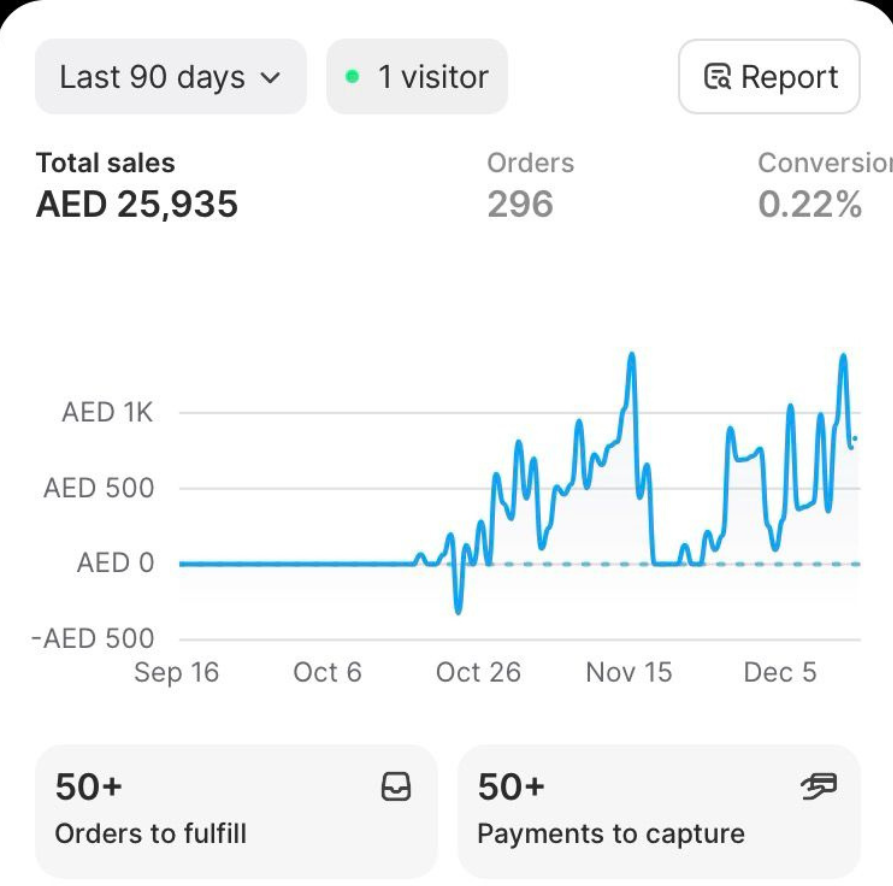The image size is (893, 886).
Task: Tap the 1 visitor live view pill
Action: click(x=417, y=77)
